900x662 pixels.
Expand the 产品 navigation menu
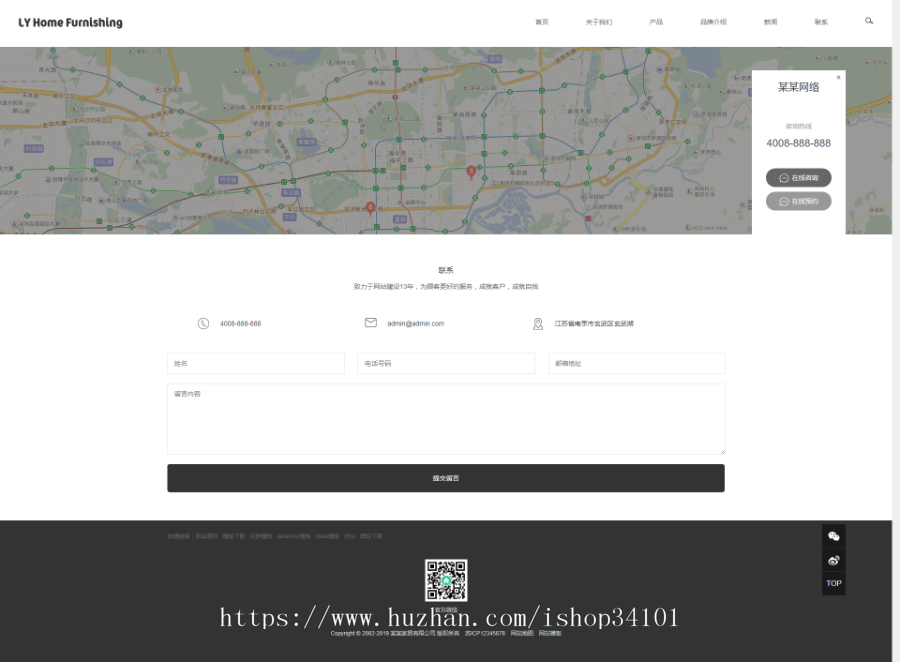[x=655, y=20]
